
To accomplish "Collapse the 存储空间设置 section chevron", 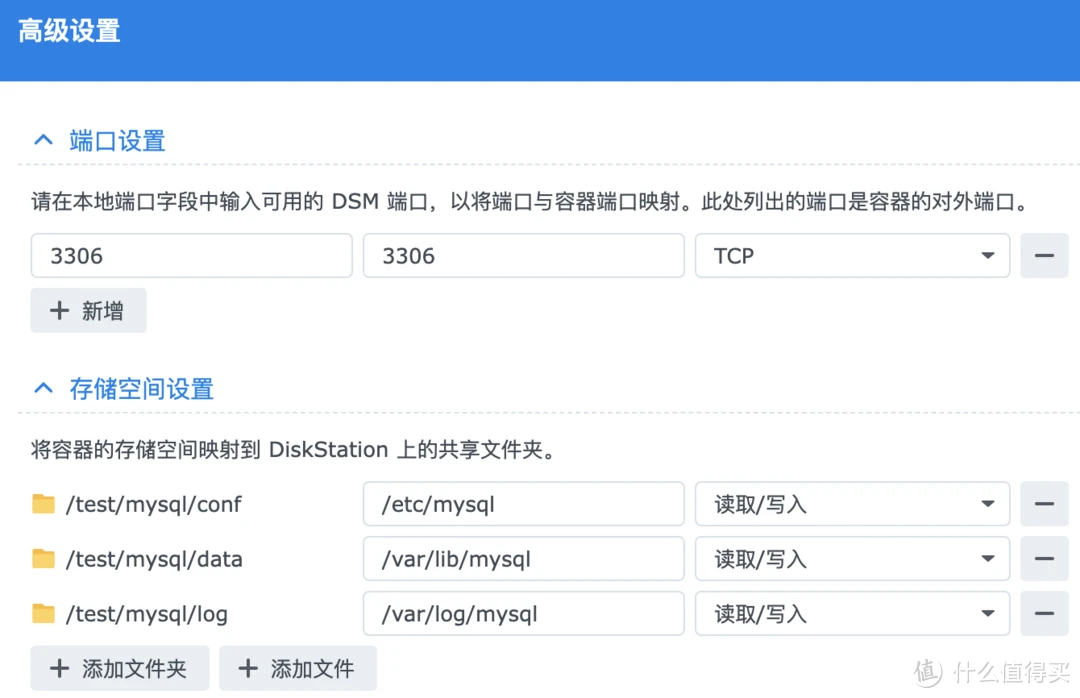I will point(43,389).
